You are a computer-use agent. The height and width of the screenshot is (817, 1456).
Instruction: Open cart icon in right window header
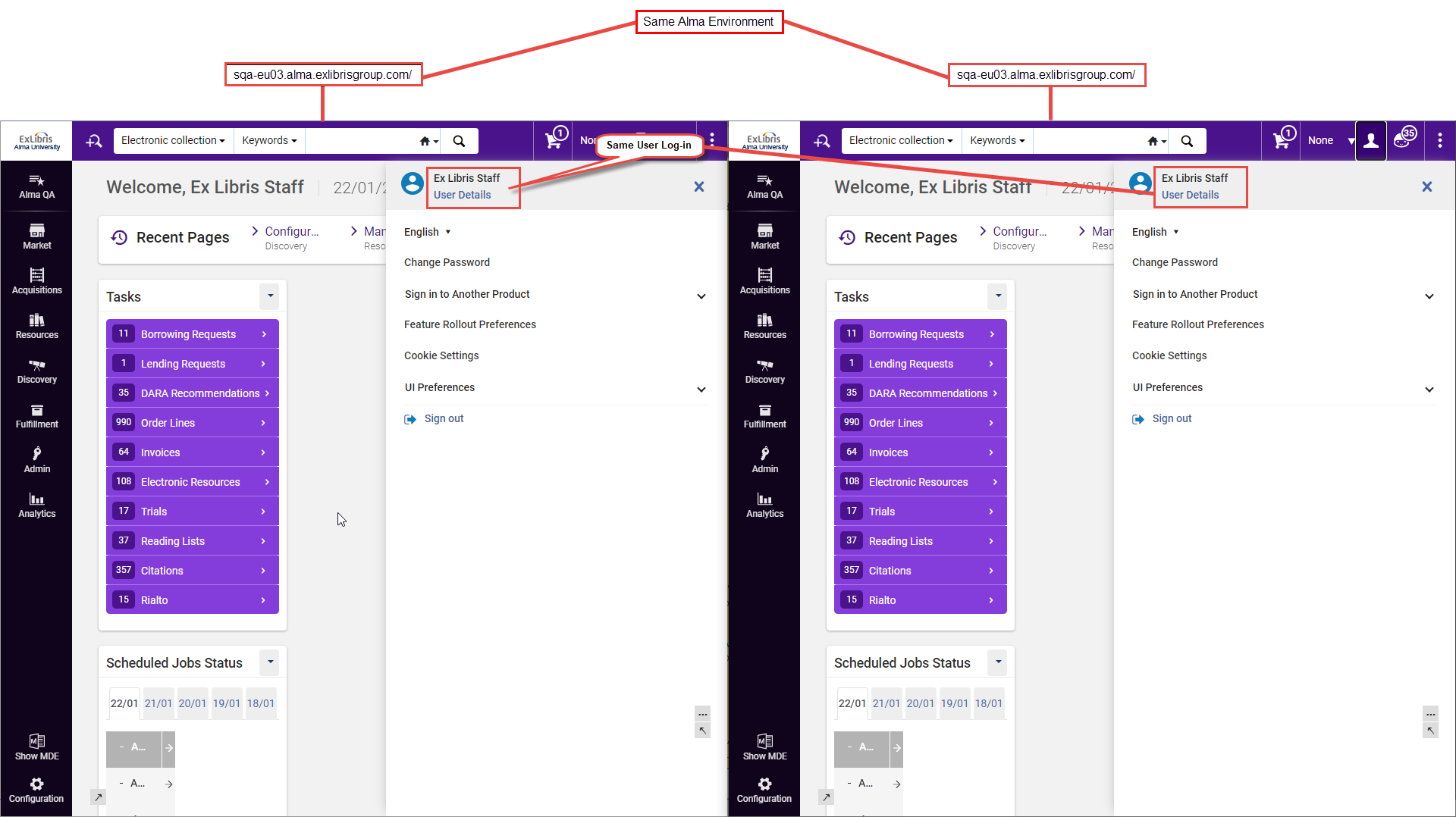tap(1284, 139)
